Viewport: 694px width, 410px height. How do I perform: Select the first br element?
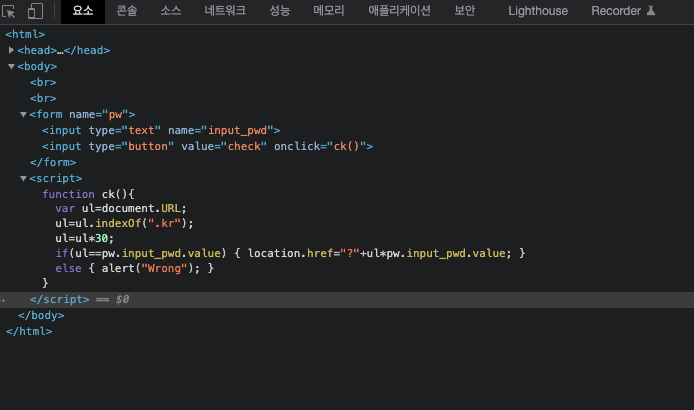point(43,82)
